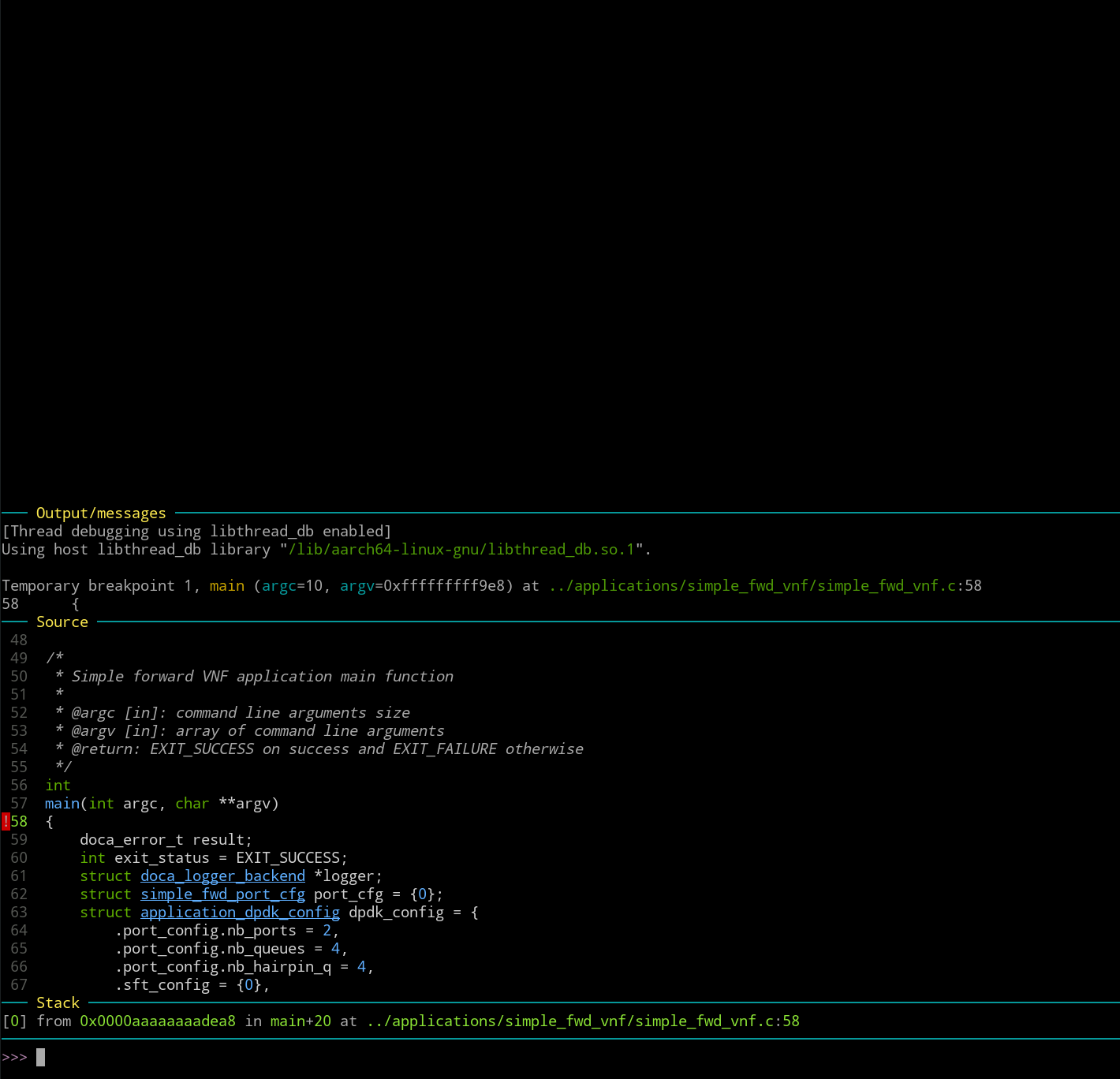Click the 'Temporary breakpoint 1,' text
The height and width of the screenshot is (1079, 1120).
pos(101,586)
